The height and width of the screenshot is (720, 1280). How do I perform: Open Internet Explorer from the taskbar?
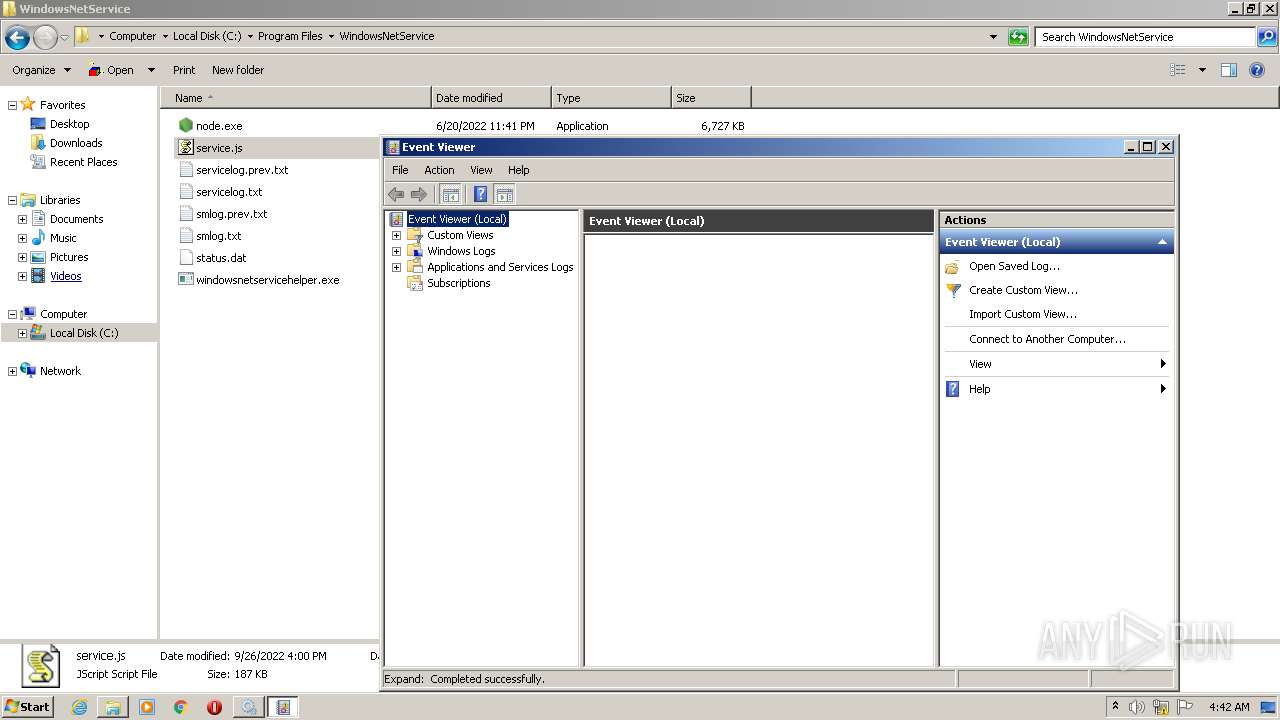(79, 707)
